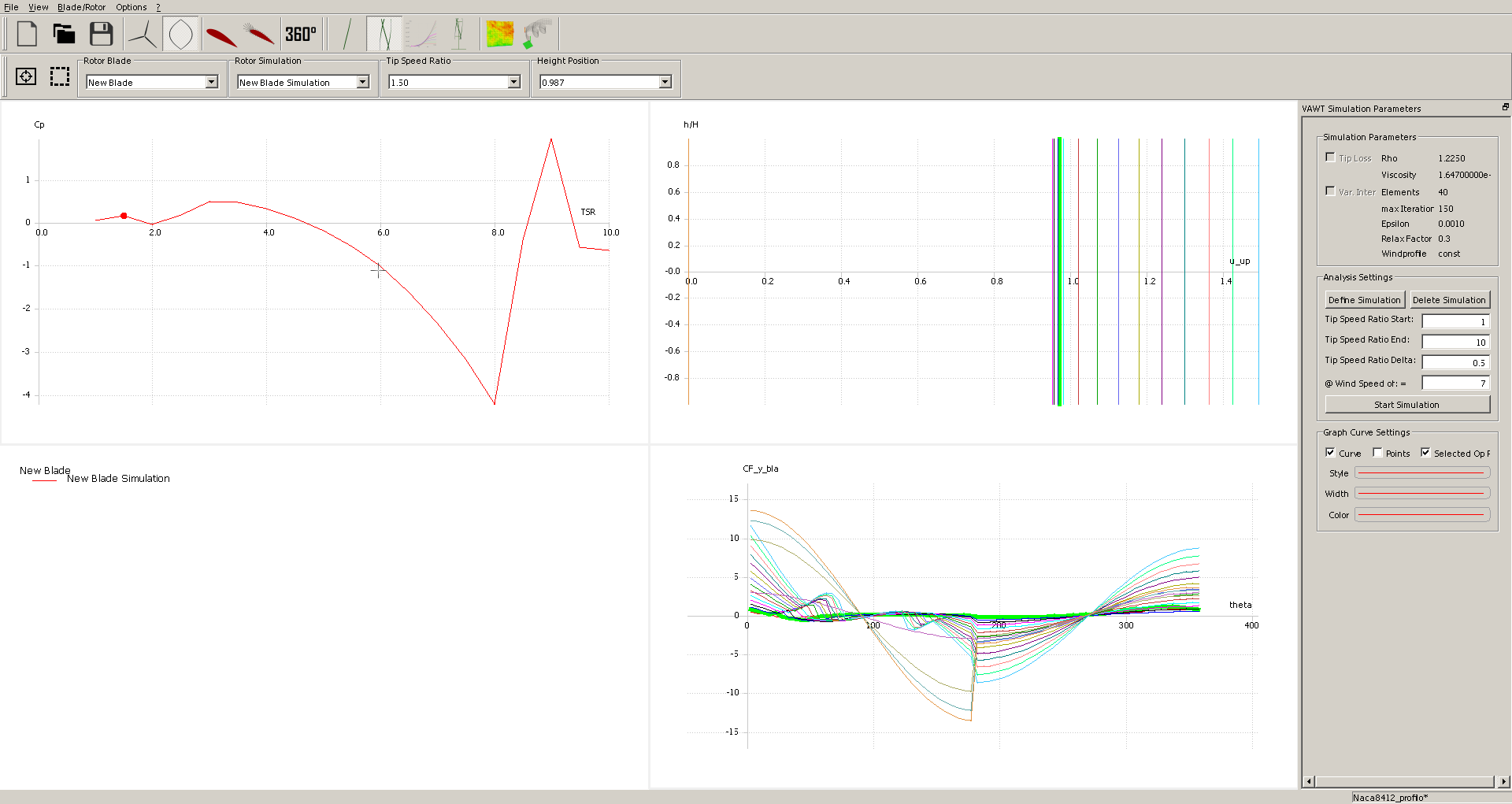Click the Wind Speed input field
The width and height of the screenshot is (1512, 804).
click(x=1455, y=383)
